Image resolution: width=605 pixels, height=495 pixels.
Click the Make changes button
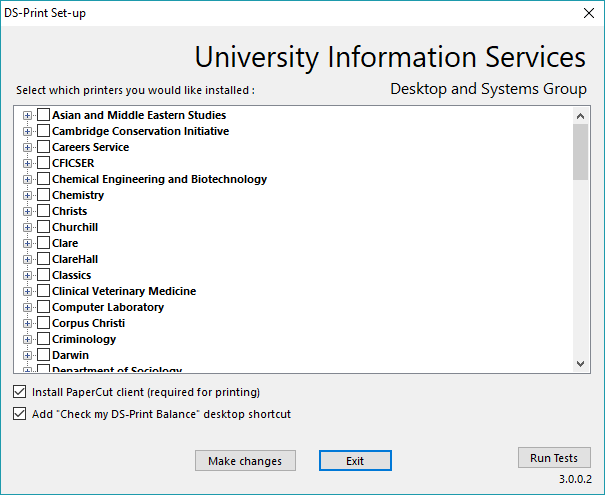click(x=245, y=461)
